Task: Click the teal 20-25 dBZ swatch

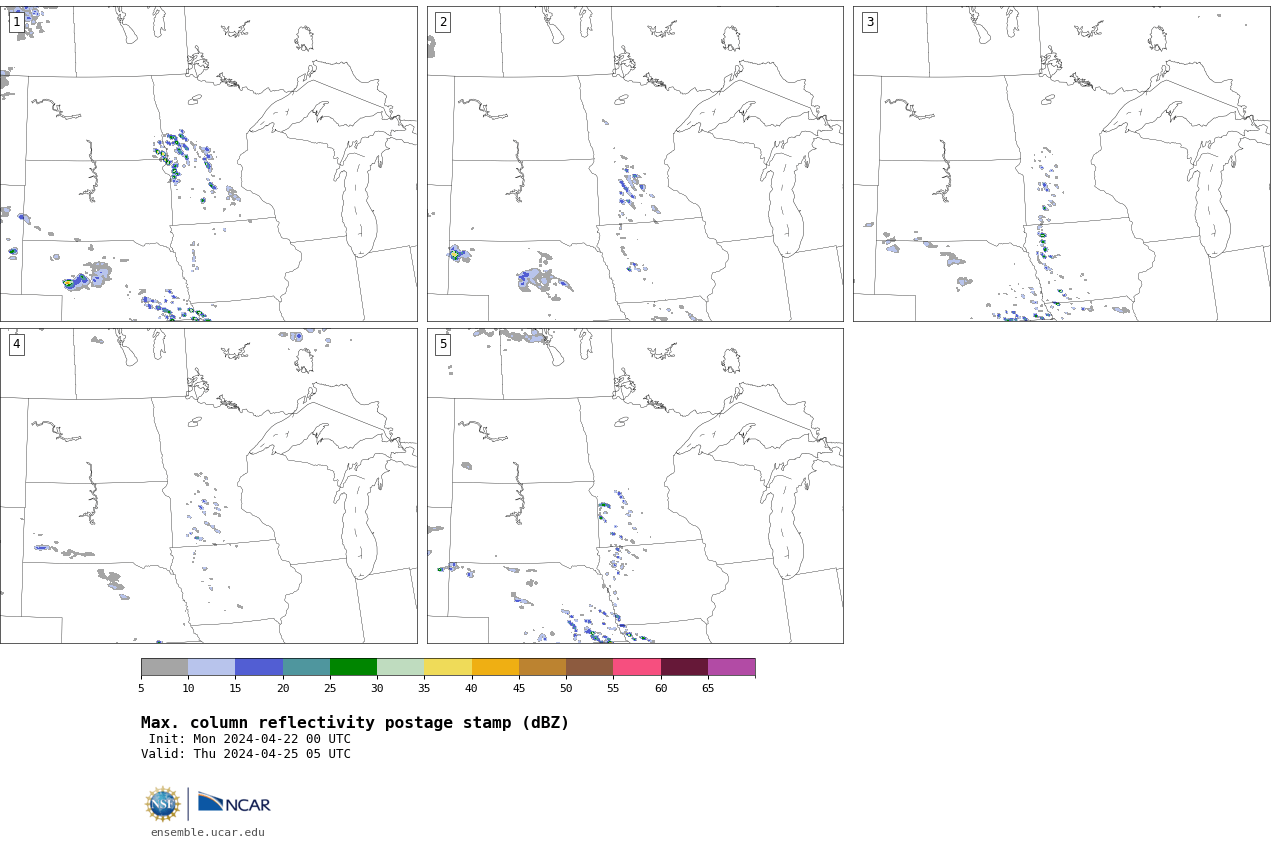Action: [306, 667]
